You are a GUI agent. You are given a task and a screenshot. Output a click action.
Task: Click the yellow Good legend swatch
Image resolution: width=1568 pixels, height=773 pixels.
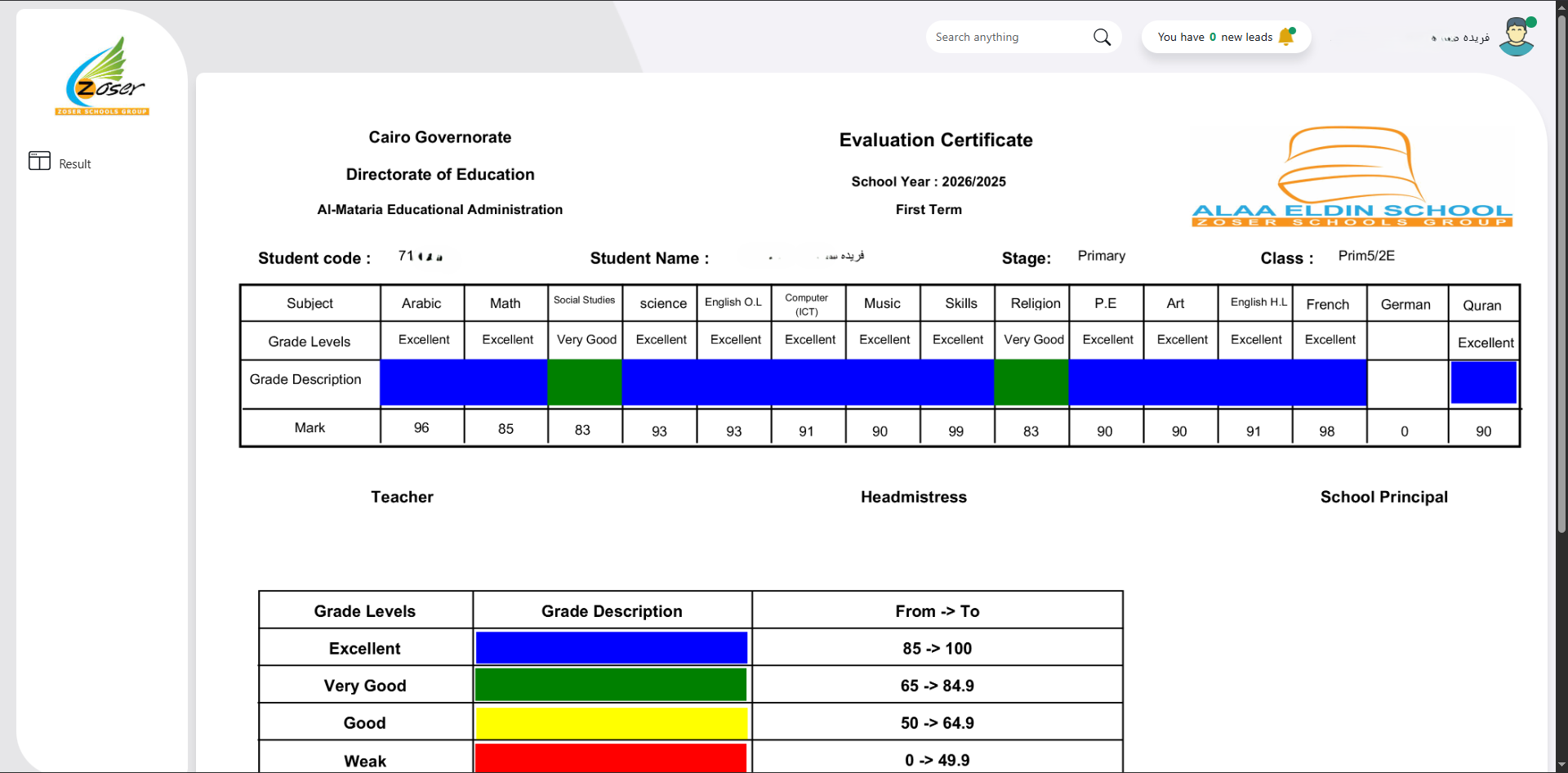(611, 723)
